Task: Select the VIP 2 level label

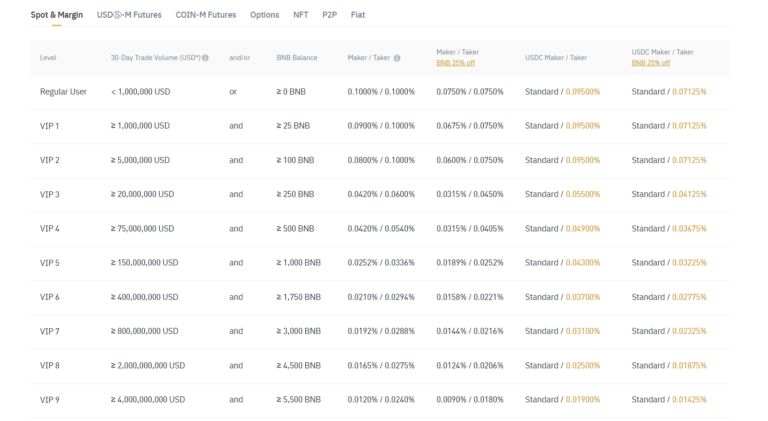Action: click(x=49, y=160)
